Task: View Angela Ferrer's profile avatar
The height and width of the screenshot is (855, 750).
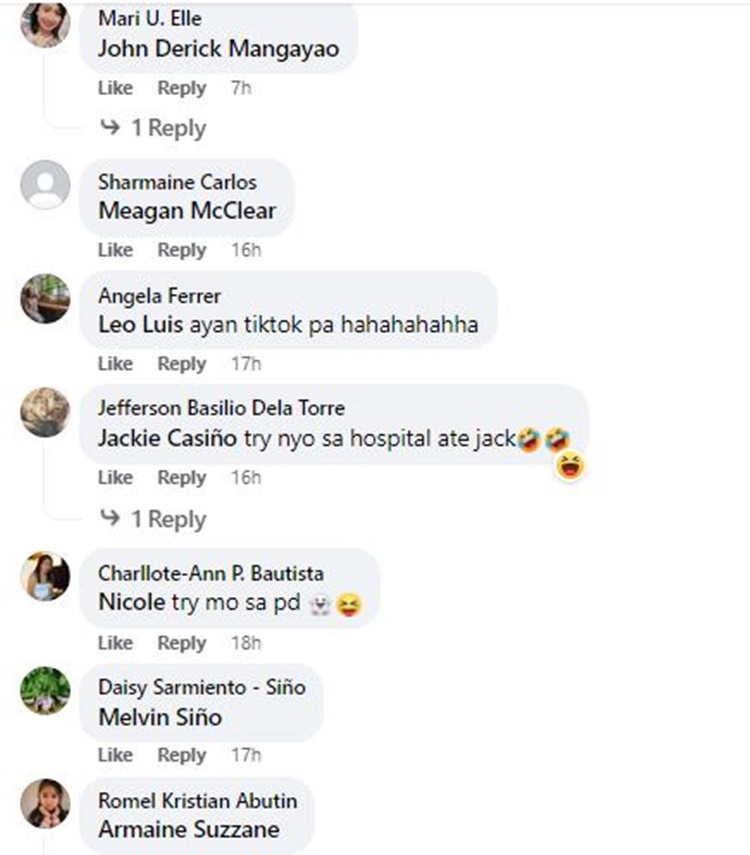Action: pyautogui.click(x=45, y=298)
